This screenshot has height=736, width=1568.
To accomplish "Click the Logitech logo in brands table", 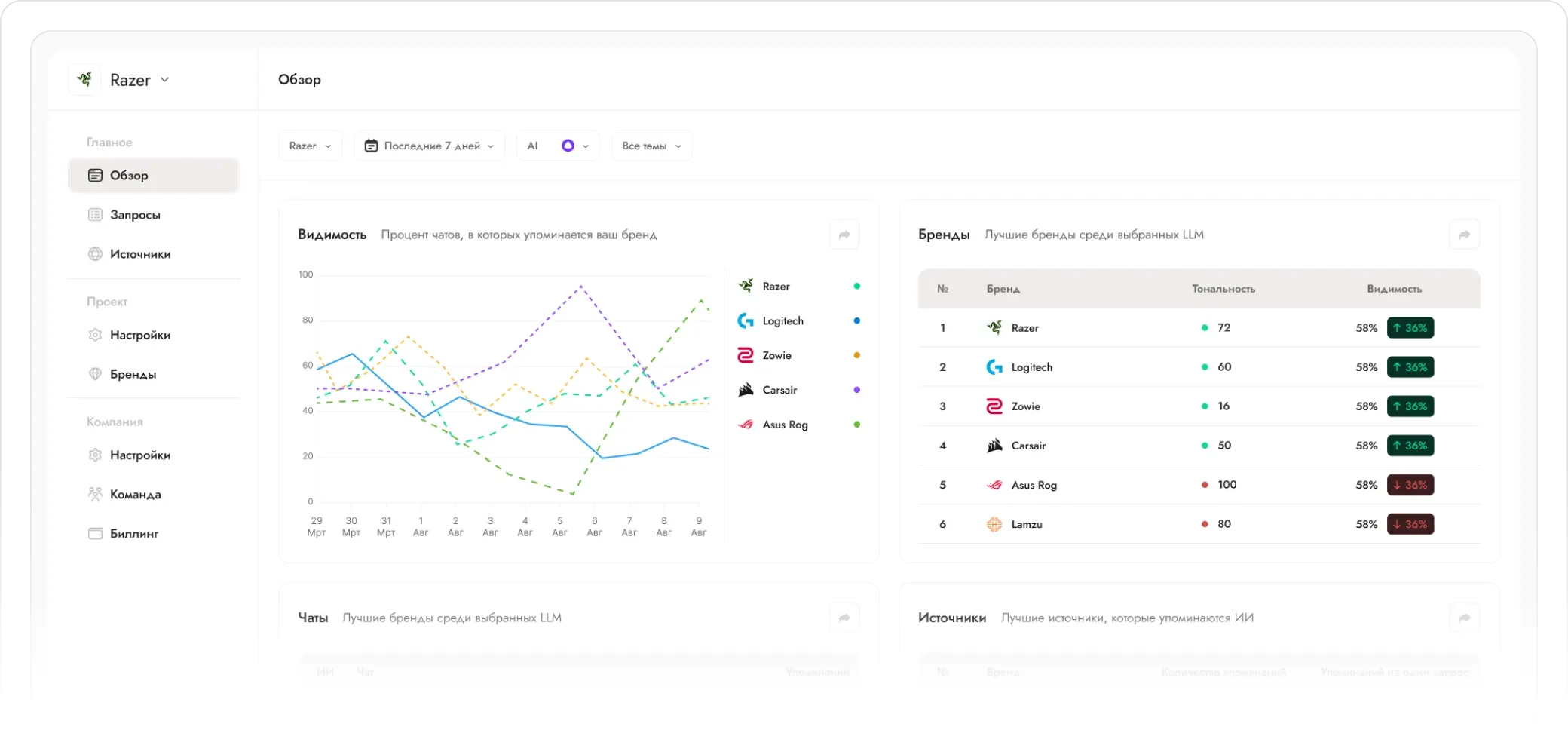I will [994, 367].
